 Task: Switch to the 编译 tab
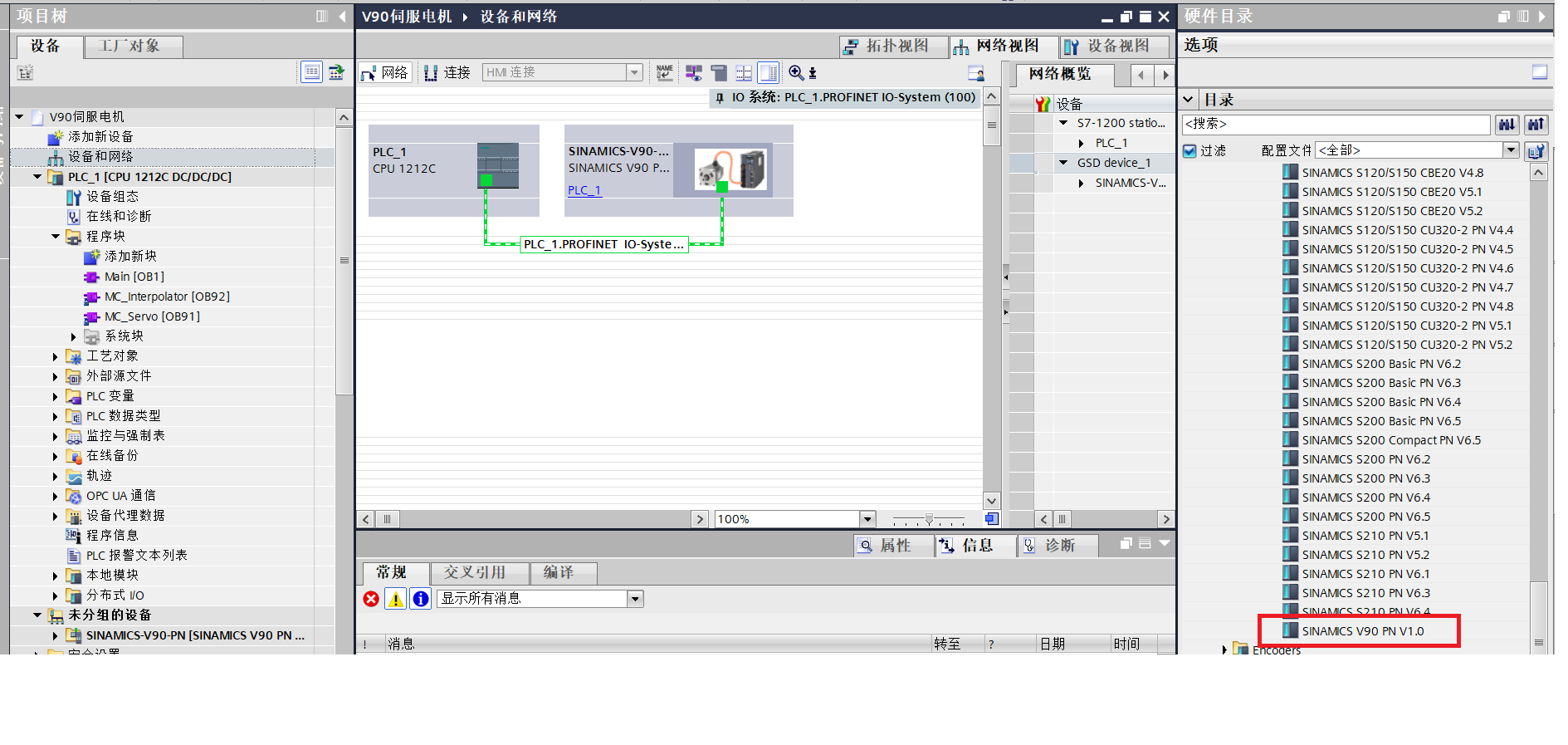coord(564,572)
